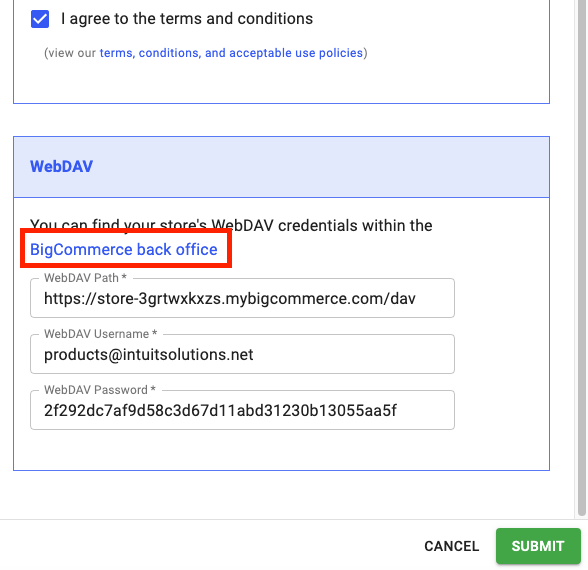Screen dimensions: 588x570
Task: Focus the WebDAV Username field
Action: [x=242, y=354]
